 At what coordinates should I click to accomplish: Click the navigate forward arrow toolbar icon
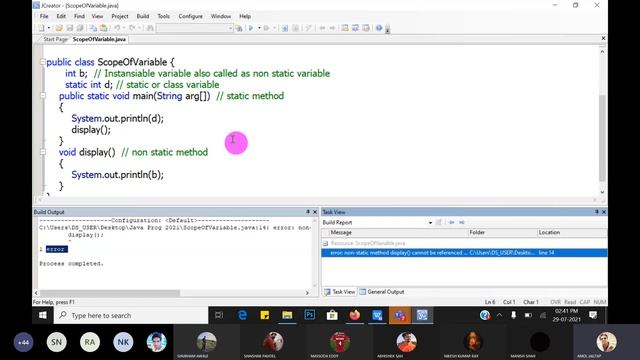point(333,28)
